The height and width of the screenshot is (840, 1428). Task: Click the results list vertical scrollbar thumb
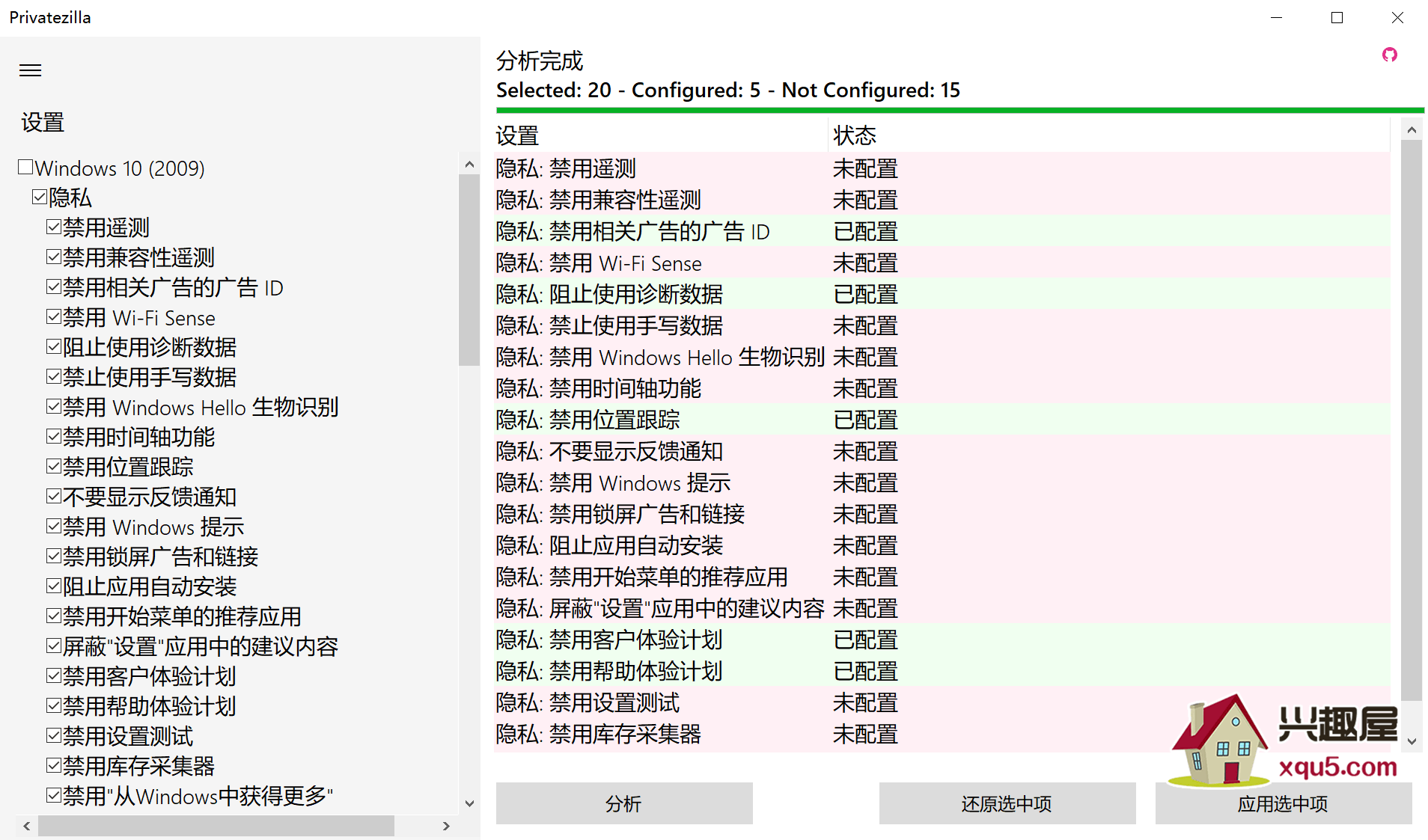(1412, 420)
